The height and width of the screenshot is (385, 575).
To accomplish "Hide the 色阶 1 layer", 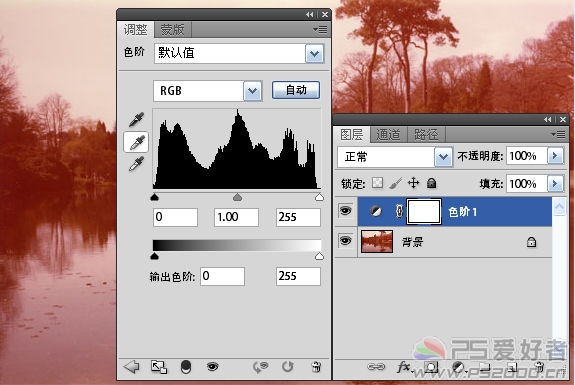I will coord(346,211).
